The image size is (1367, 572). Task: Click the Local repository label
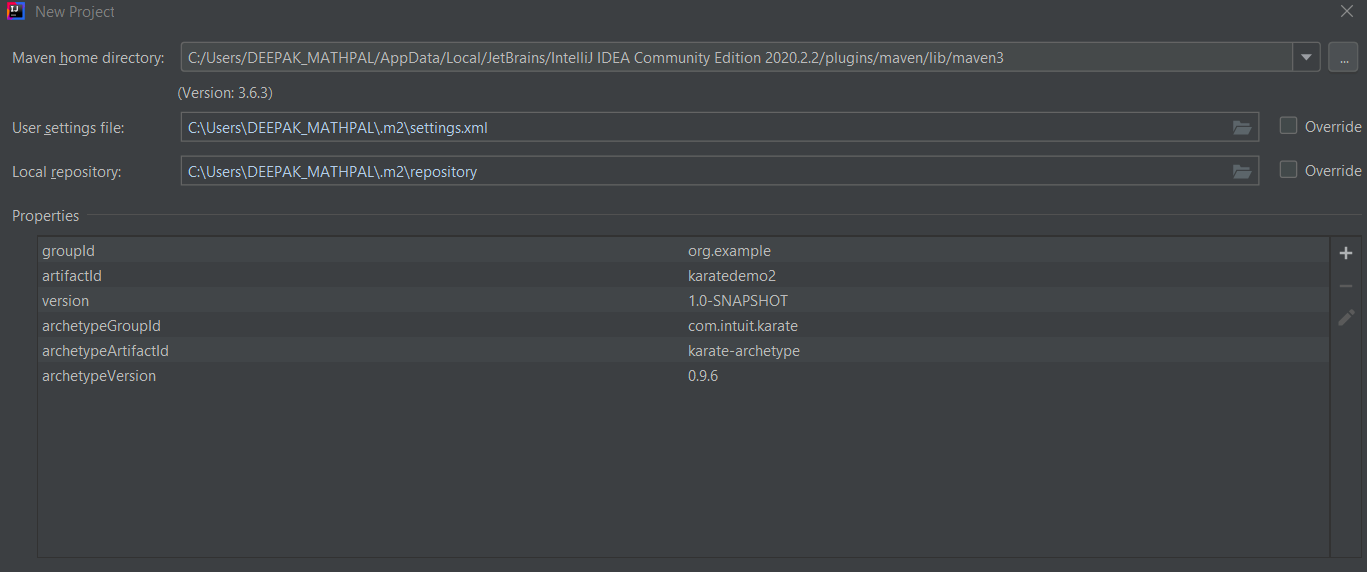coord(67,172)
